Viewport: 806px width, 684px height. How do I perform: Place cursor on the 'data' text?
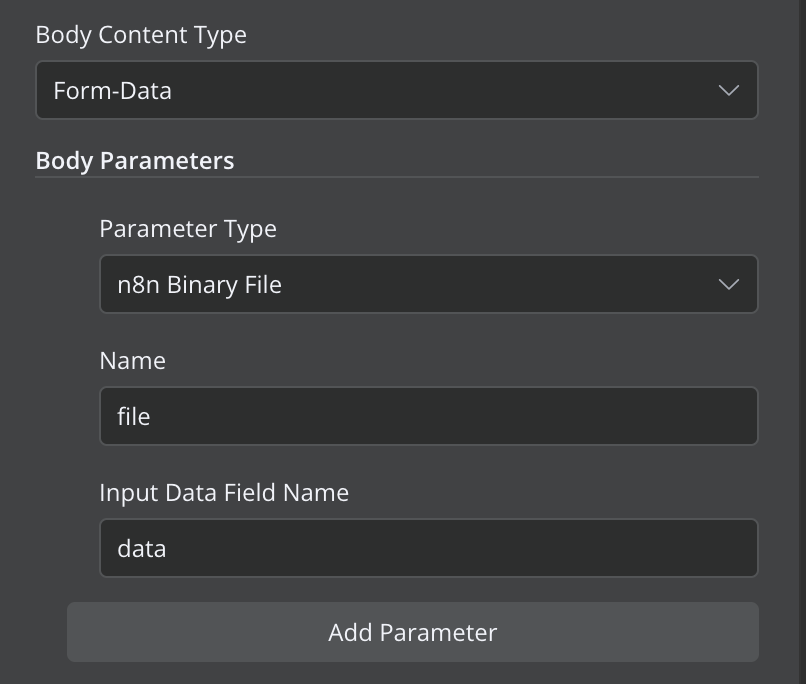142,548
